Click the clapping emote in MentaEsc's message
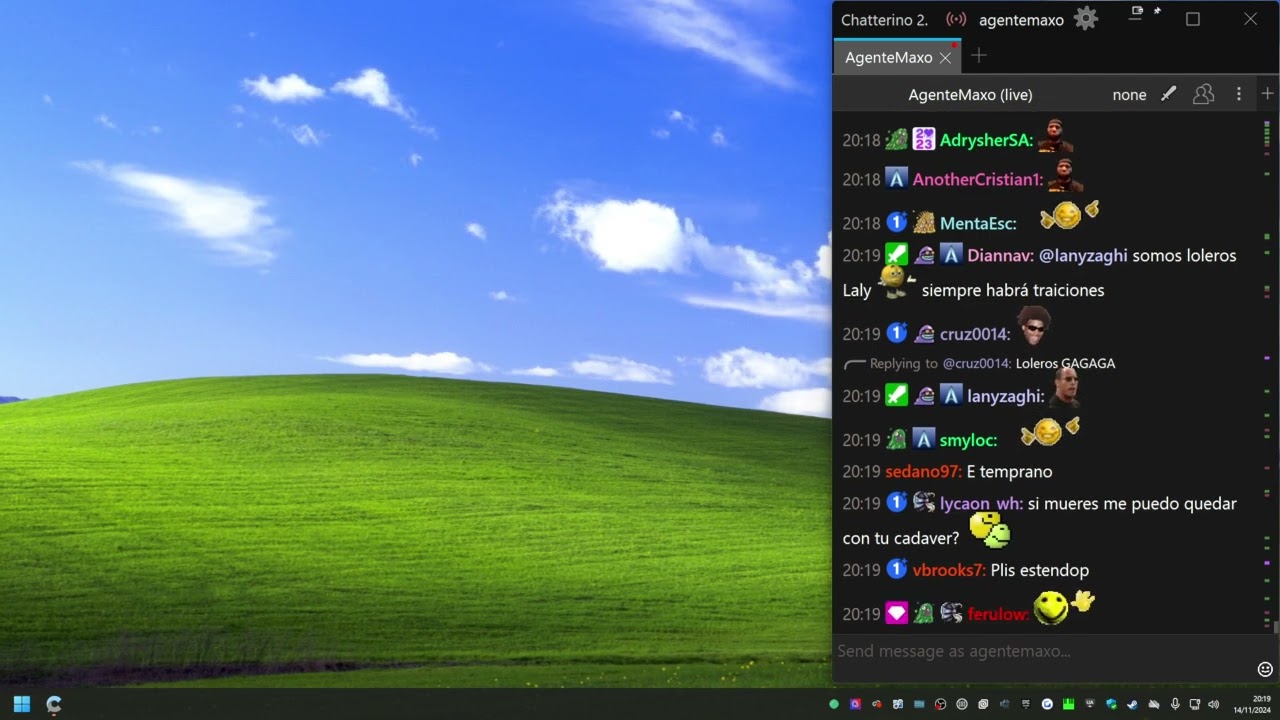1280x720 pixels. point(1069,215)
